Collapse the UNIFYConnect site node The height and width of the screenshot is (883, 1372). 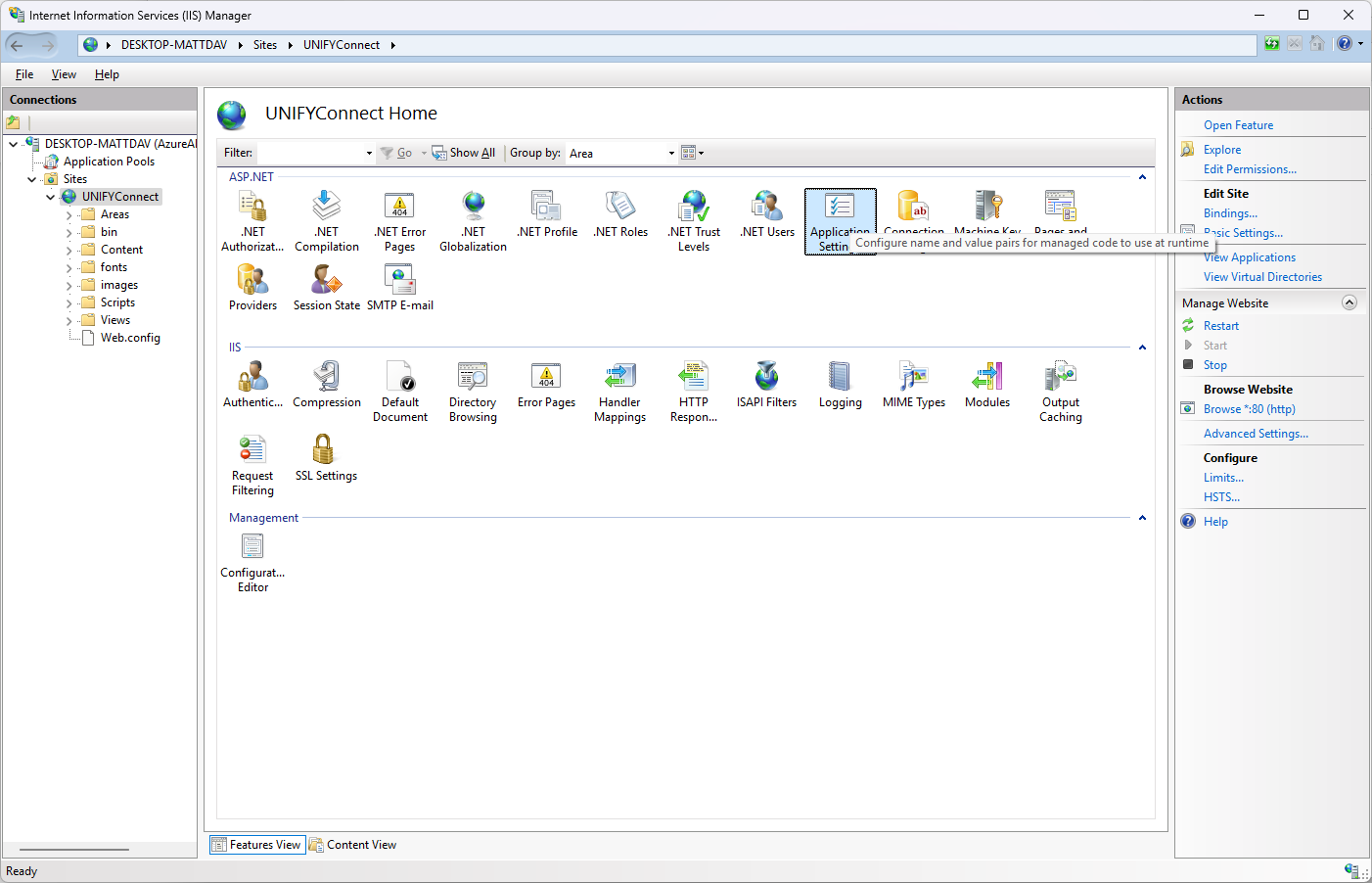51,197
